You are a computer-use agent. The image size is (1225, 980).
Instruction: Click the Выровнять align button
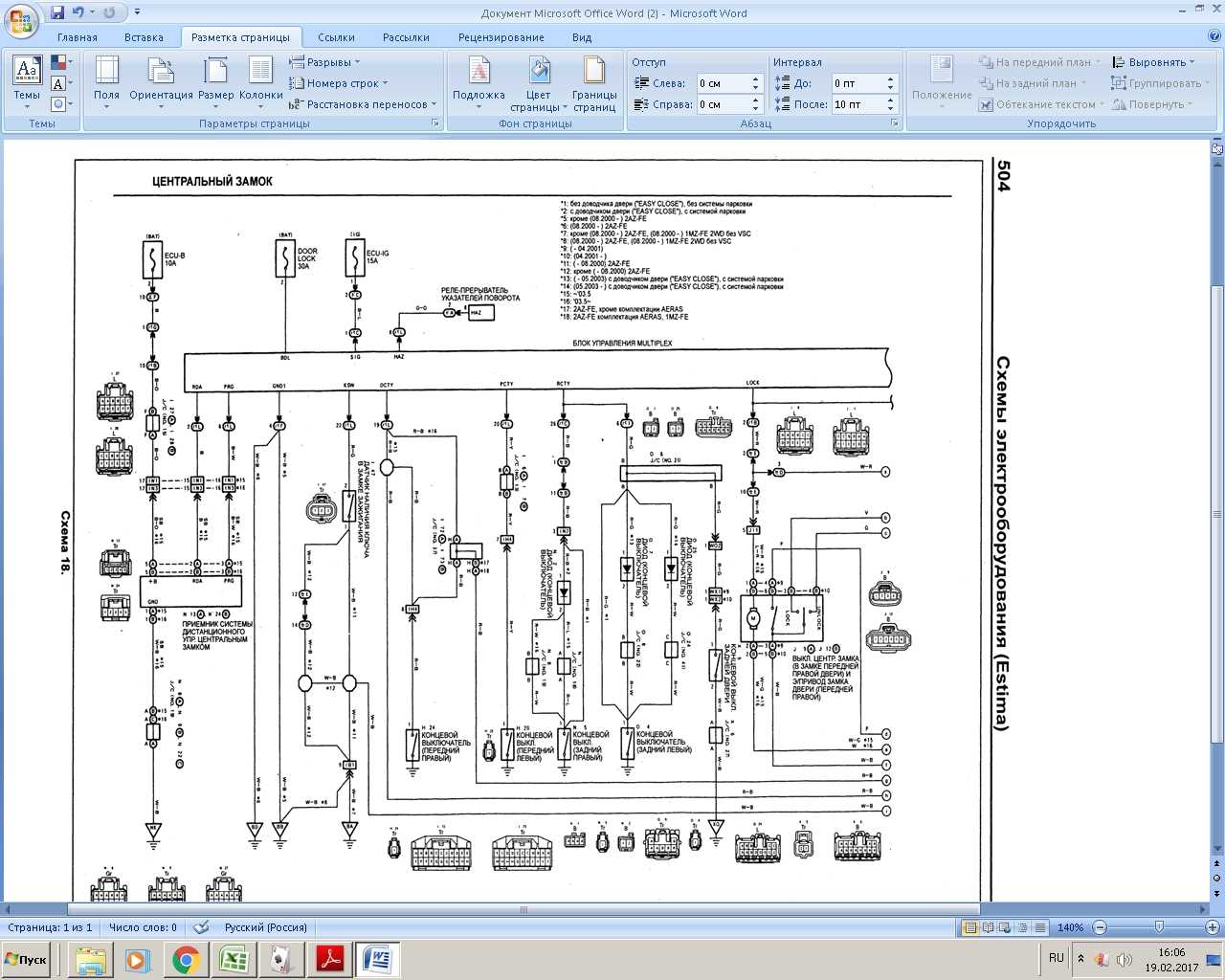click(1153, 62)
